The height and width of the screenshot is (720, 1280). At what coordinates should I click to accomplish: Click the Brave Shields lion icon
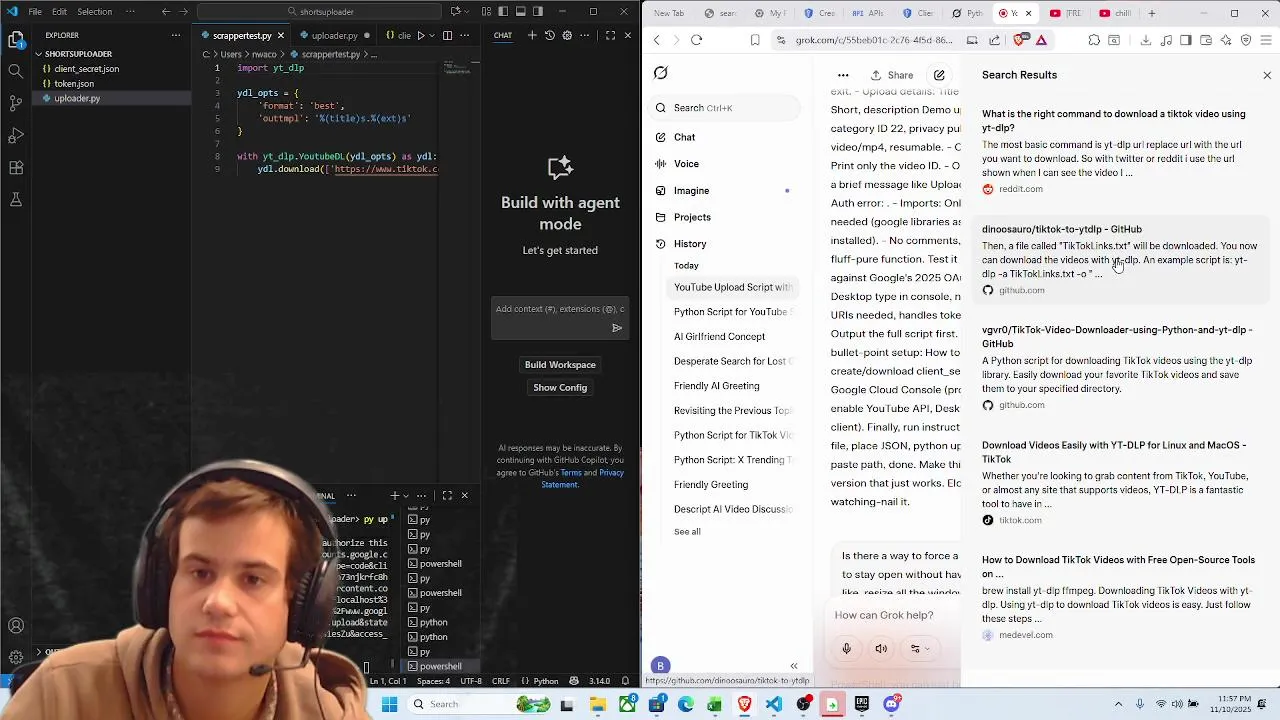[x=1020, y=40]
